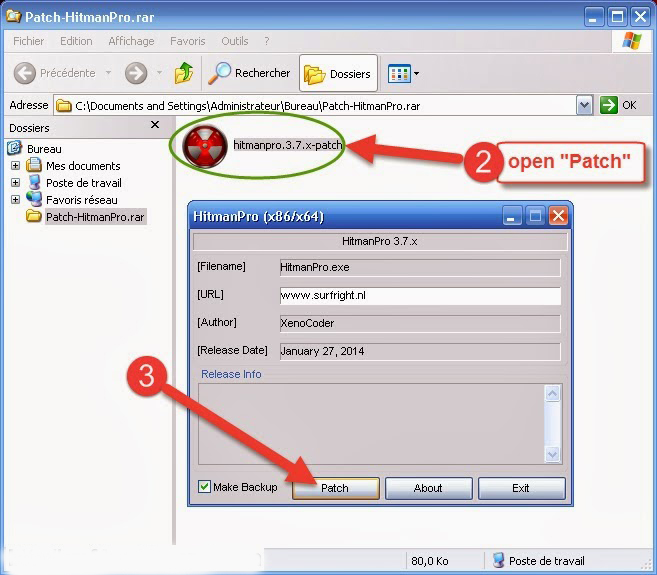Click the address bar path field

coord(314,106)
